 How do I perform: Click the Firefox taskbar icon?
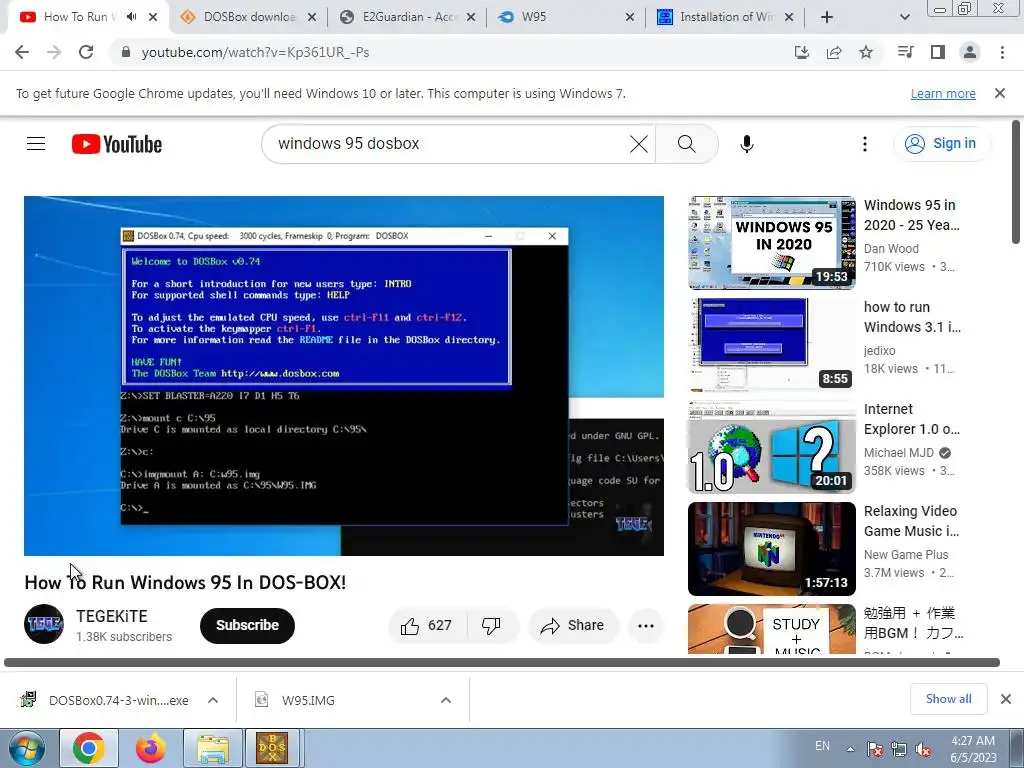151,748
